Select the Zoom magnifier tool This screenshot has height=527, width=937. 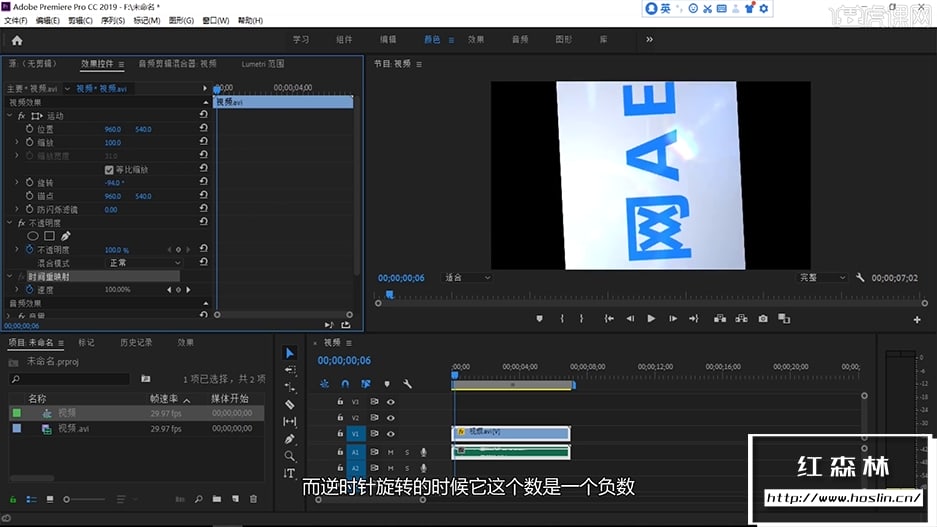point(290,456)
